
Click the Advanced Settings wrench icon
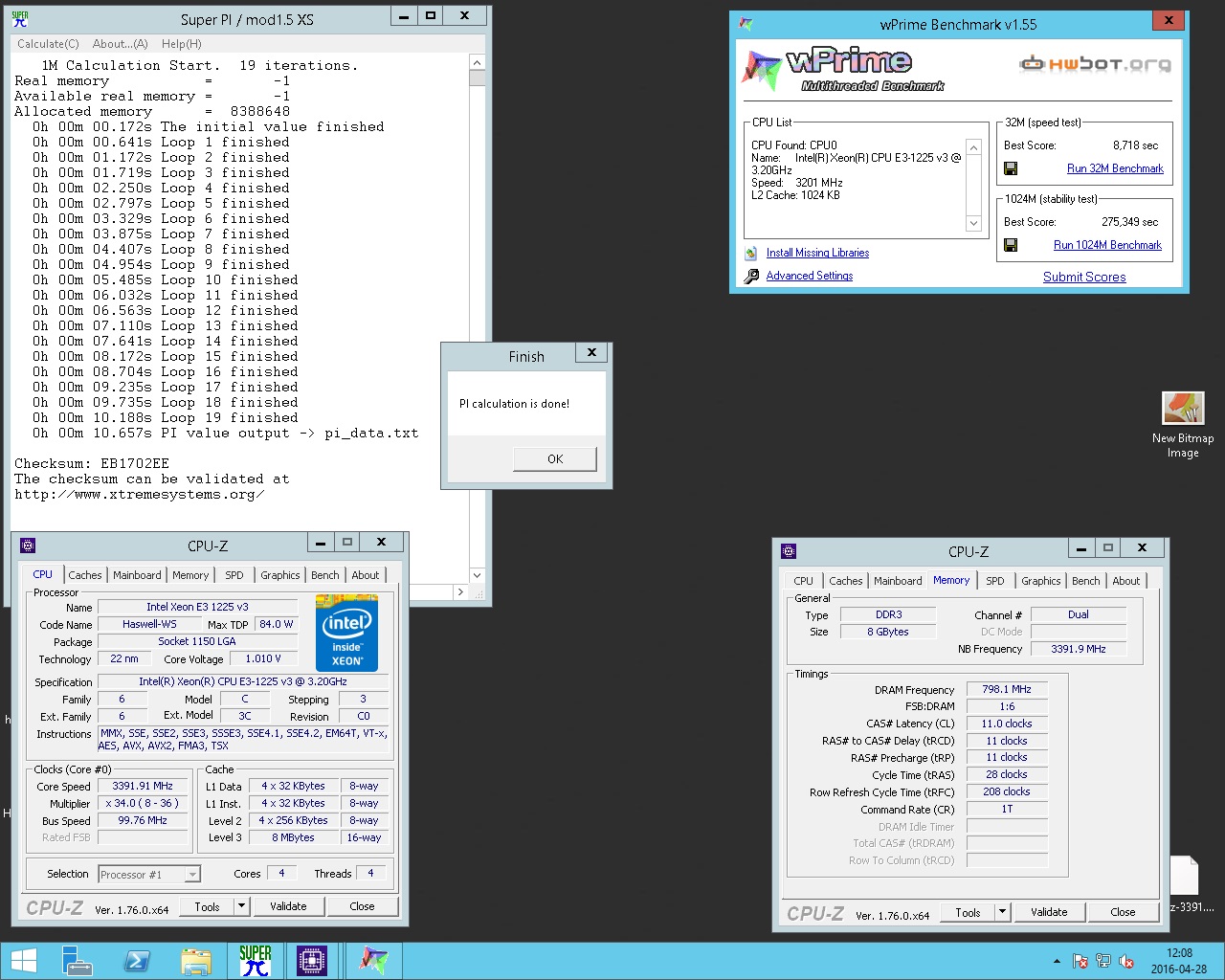[x=751, y=276]
